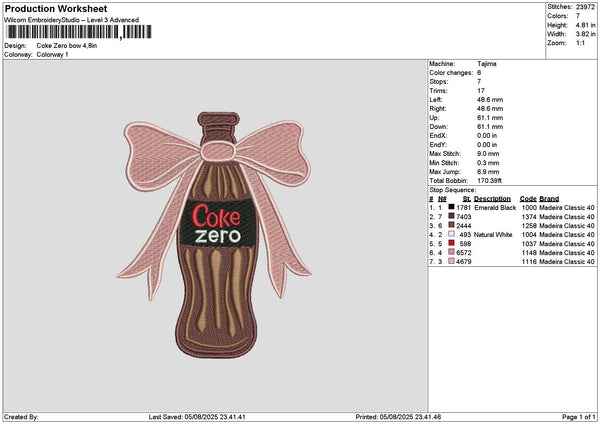Click the red swatch next to 598

452,243
